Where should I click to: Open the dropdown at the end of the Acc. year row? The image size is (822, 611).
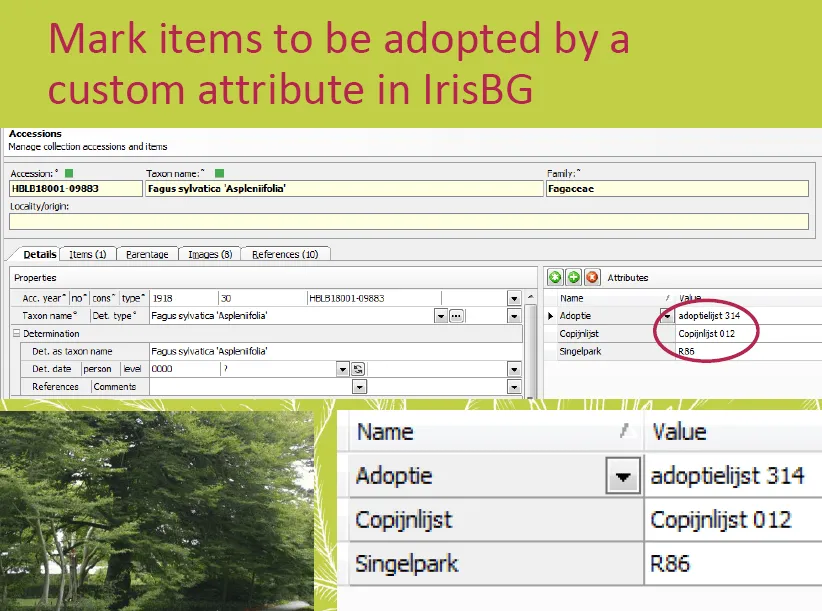pos(514,298)
